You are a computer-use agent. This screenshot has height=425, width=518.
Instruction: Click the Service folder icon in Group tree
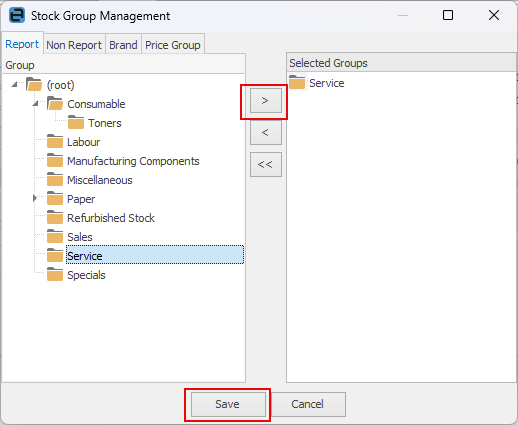click(x=55, y=256)
